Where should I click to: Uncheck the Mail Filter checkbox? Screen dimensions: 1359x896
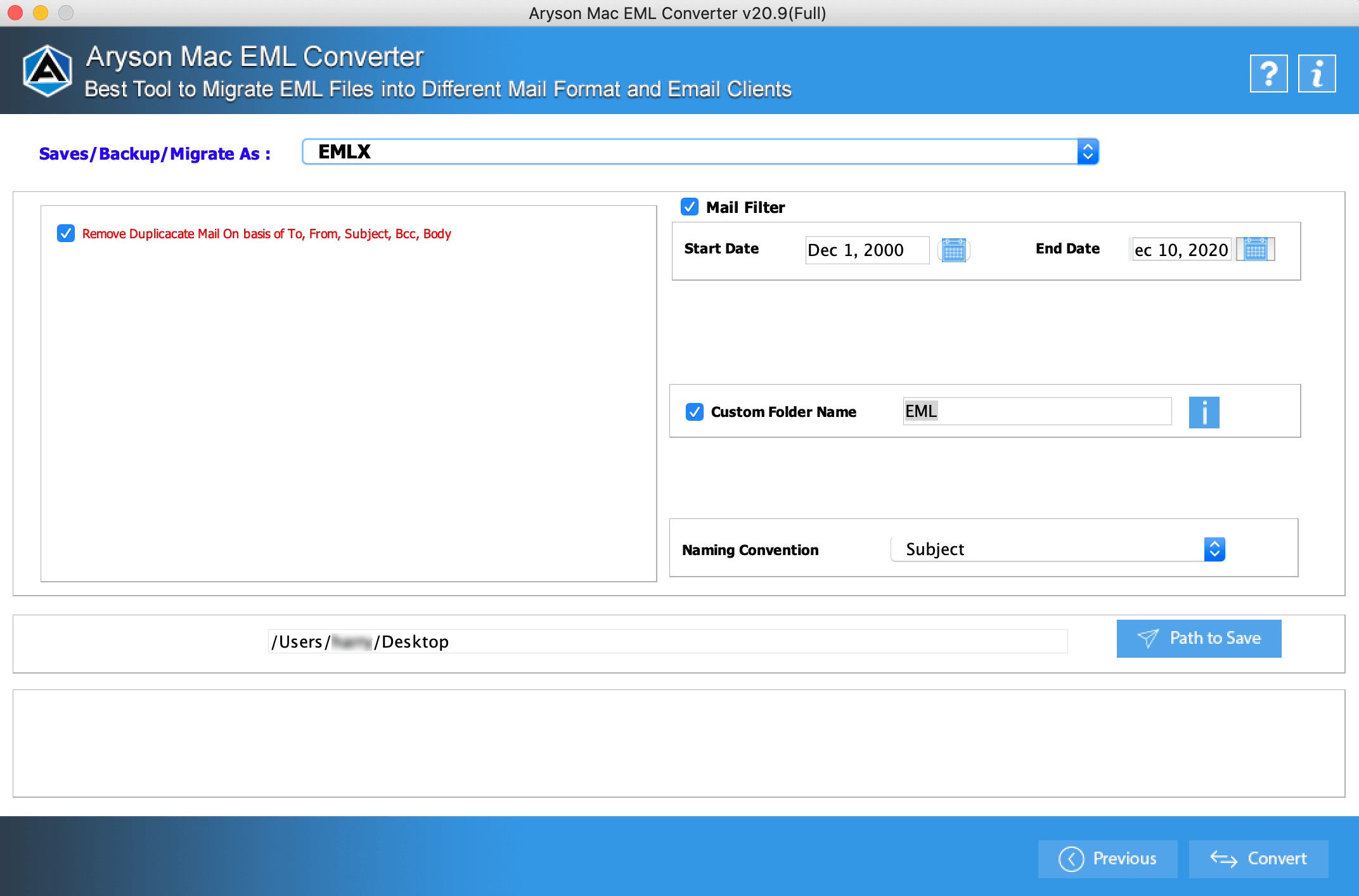click(690, 207)
